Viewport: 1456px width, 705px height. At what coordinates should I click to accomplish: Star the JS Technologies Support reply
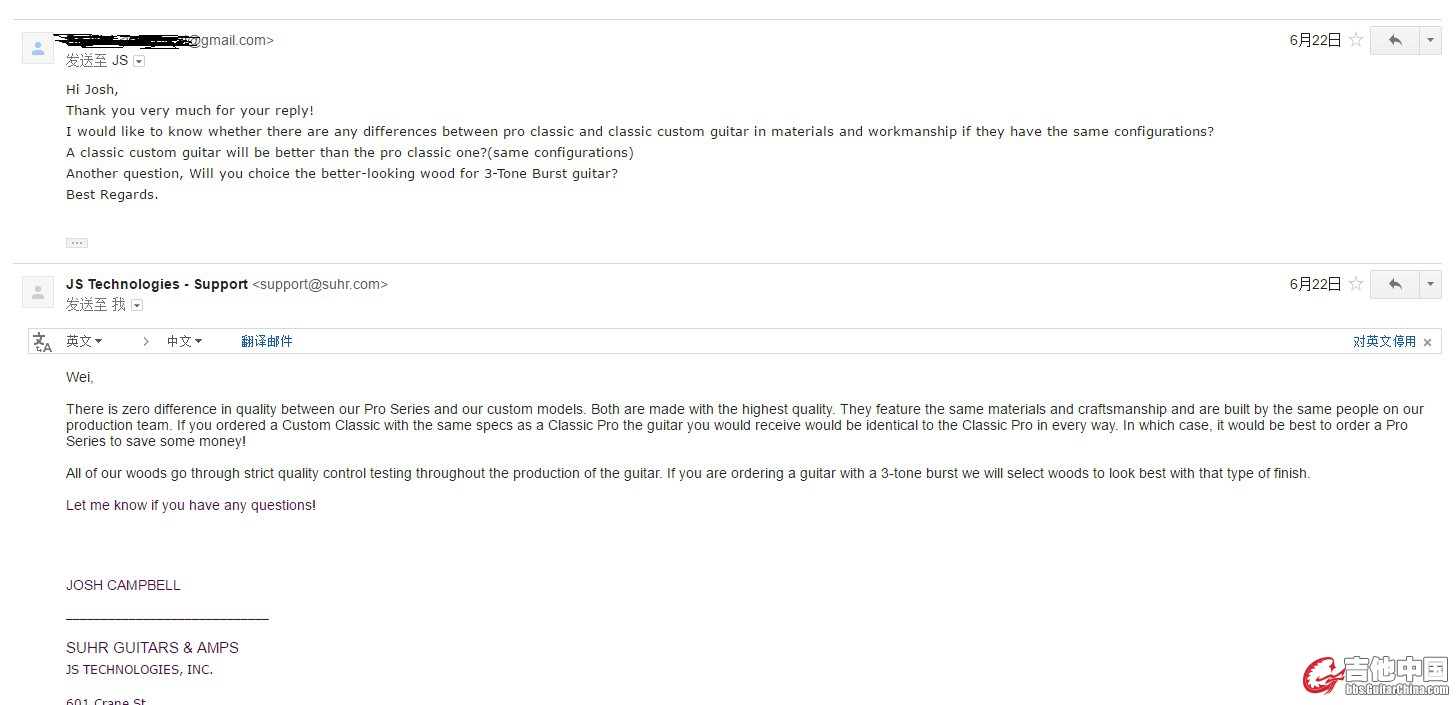click(x=1356, y=284)
